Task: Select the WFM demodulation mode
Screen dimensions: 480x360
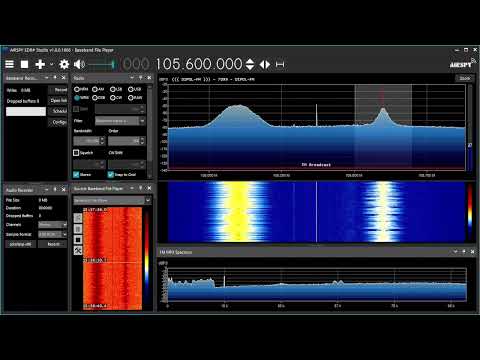Action: (81, 98)
